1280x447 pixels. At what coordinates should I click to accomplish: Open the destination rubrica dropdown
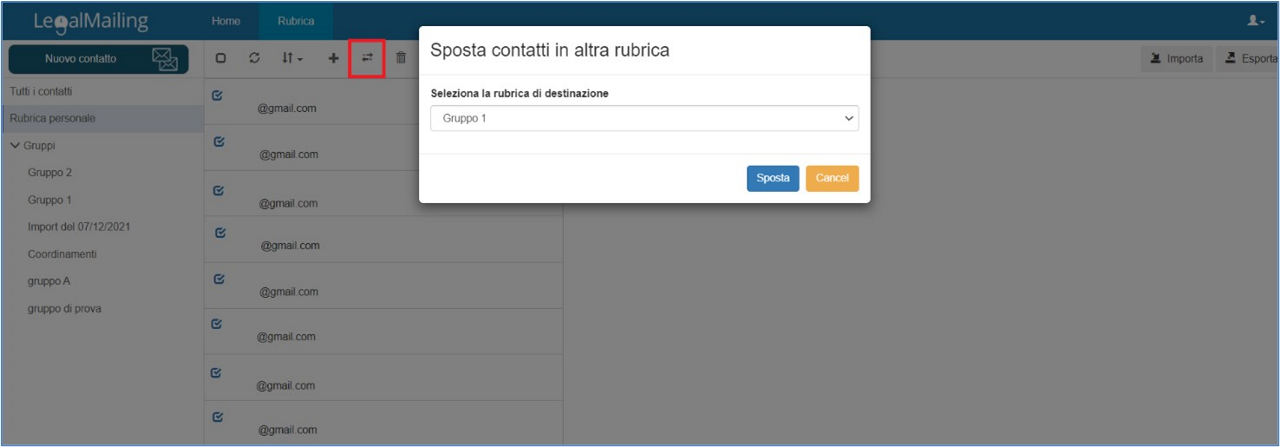click(644, 118)
